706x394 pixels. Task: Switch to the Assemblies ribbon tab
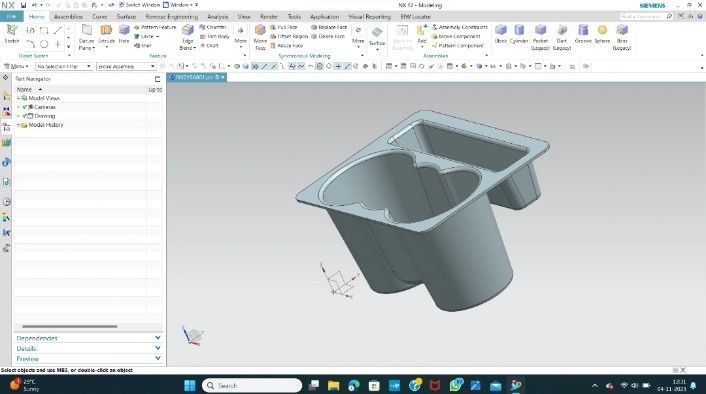(x=68, y=17)
